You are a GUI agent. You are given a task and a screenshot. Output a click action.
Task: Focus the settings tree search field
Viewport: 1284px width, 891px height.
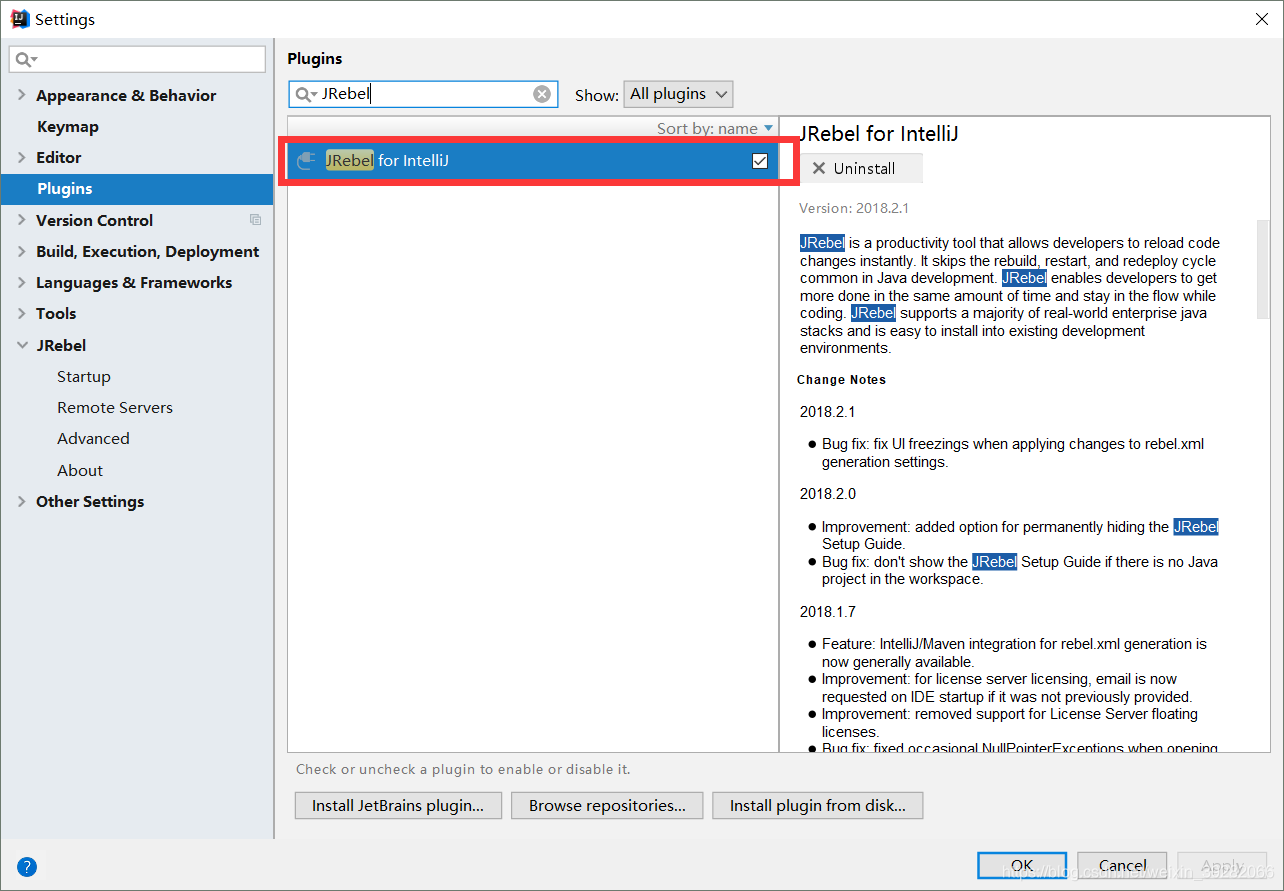(138, 60)
